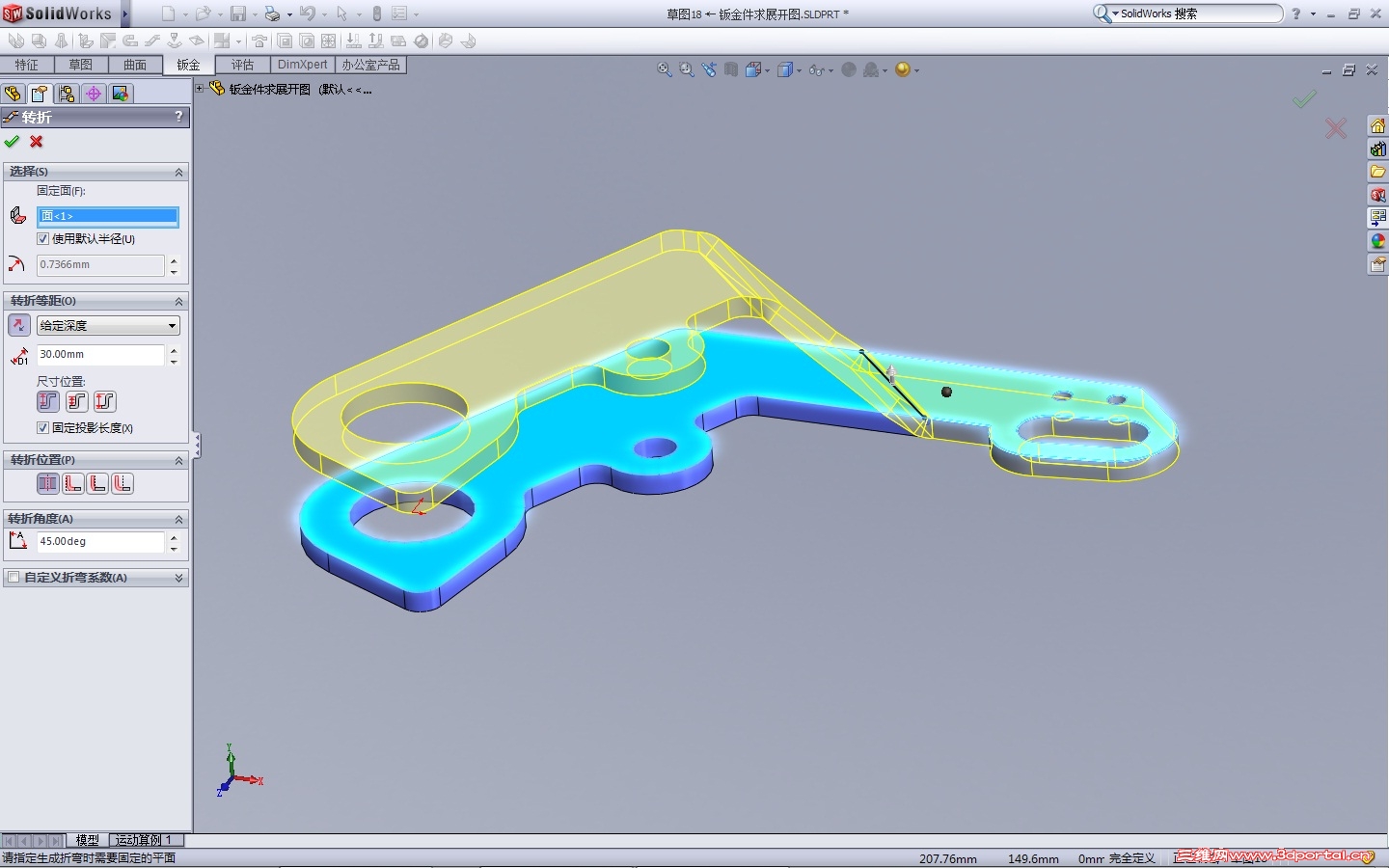
Task: Click the 30.00mm offset distance field
Action: pos(101,355)
